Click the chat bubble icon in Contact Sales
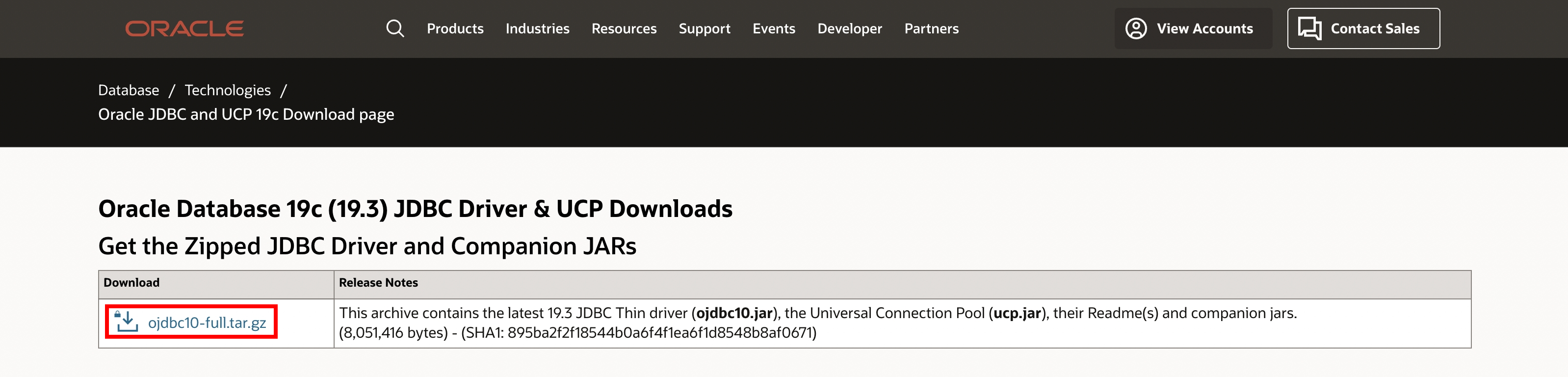The image size is (1568, 377). (1309, 28)
